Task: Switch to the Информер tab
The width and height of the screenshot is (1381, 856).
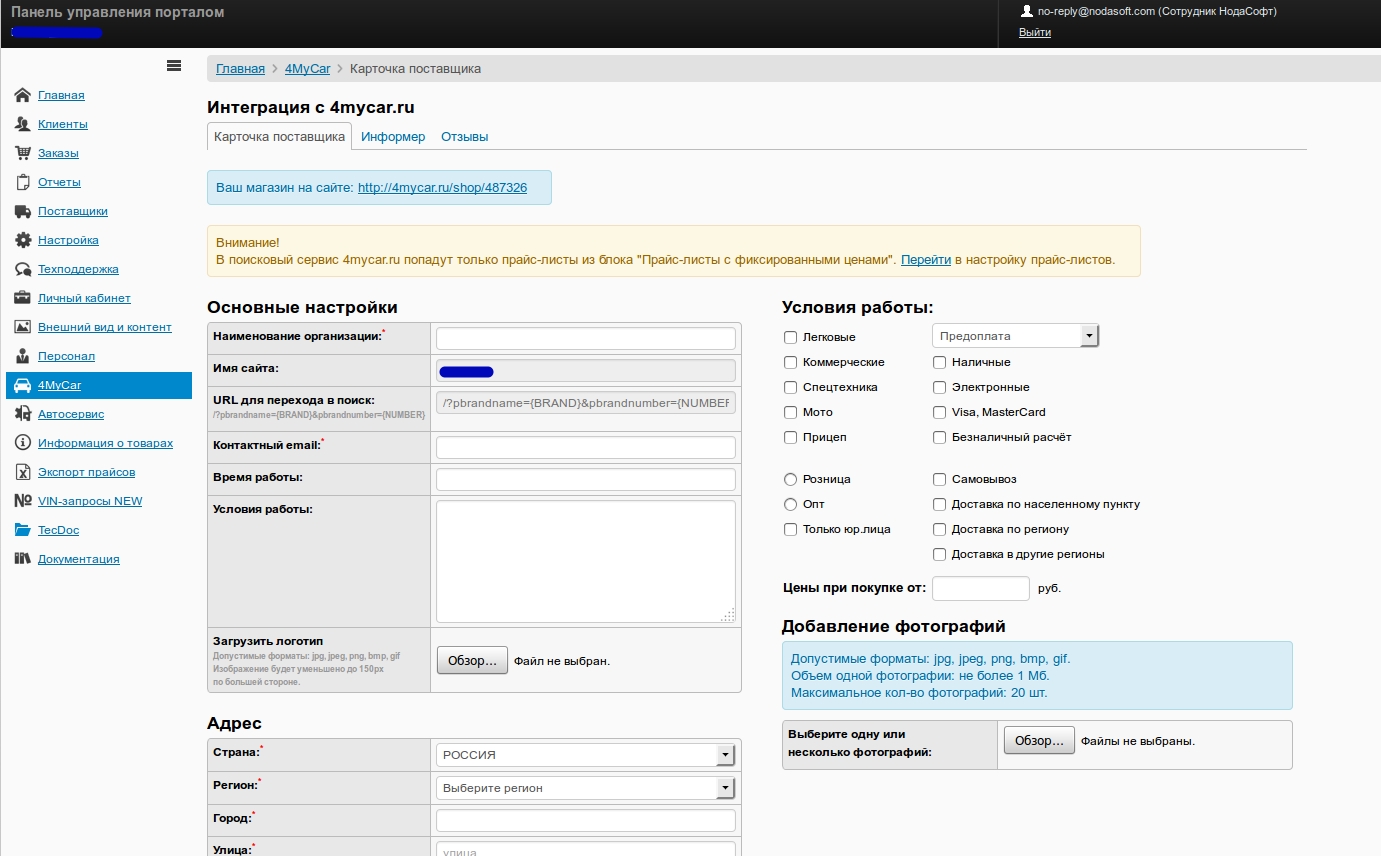Action: point(393,137)
